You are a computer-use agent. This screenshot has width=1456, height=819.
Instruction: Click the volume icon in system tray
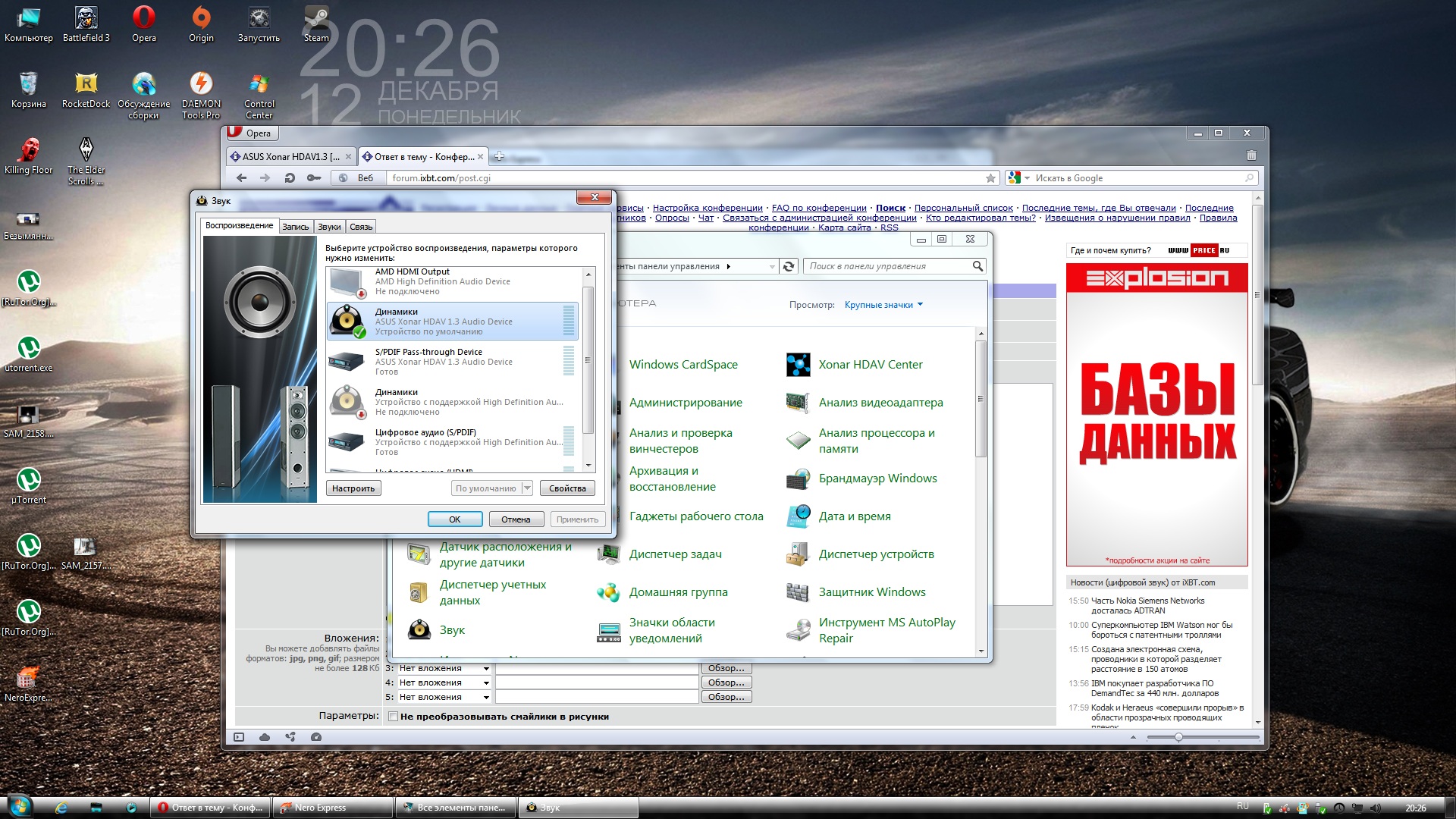(x=1376, y=808)
